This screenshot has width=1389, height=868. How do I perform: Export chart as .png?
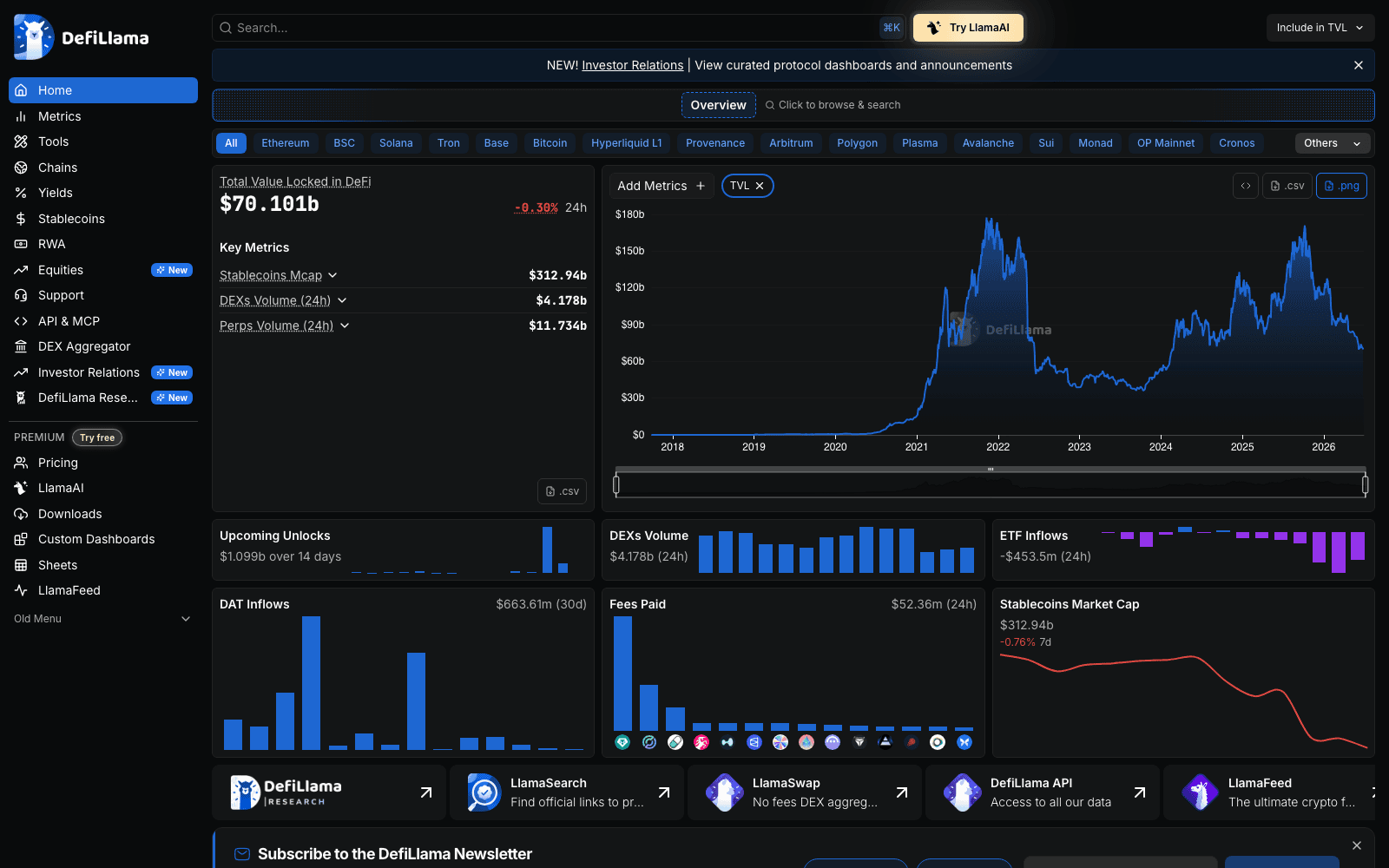pyautogui.click(x=1341, y=186)
